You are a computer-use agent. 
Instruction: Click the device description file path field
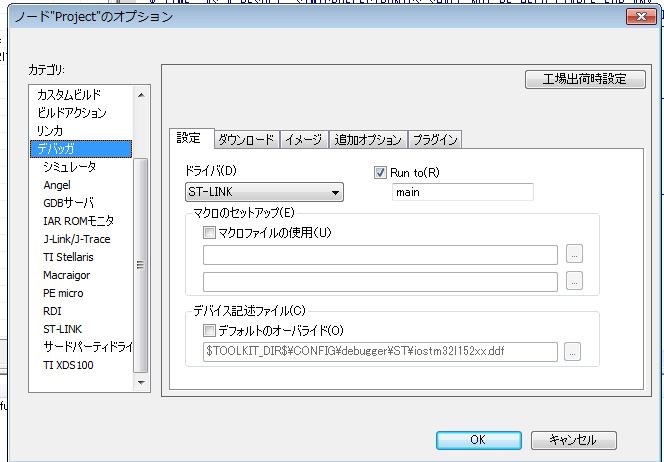[x=380, y=352]
